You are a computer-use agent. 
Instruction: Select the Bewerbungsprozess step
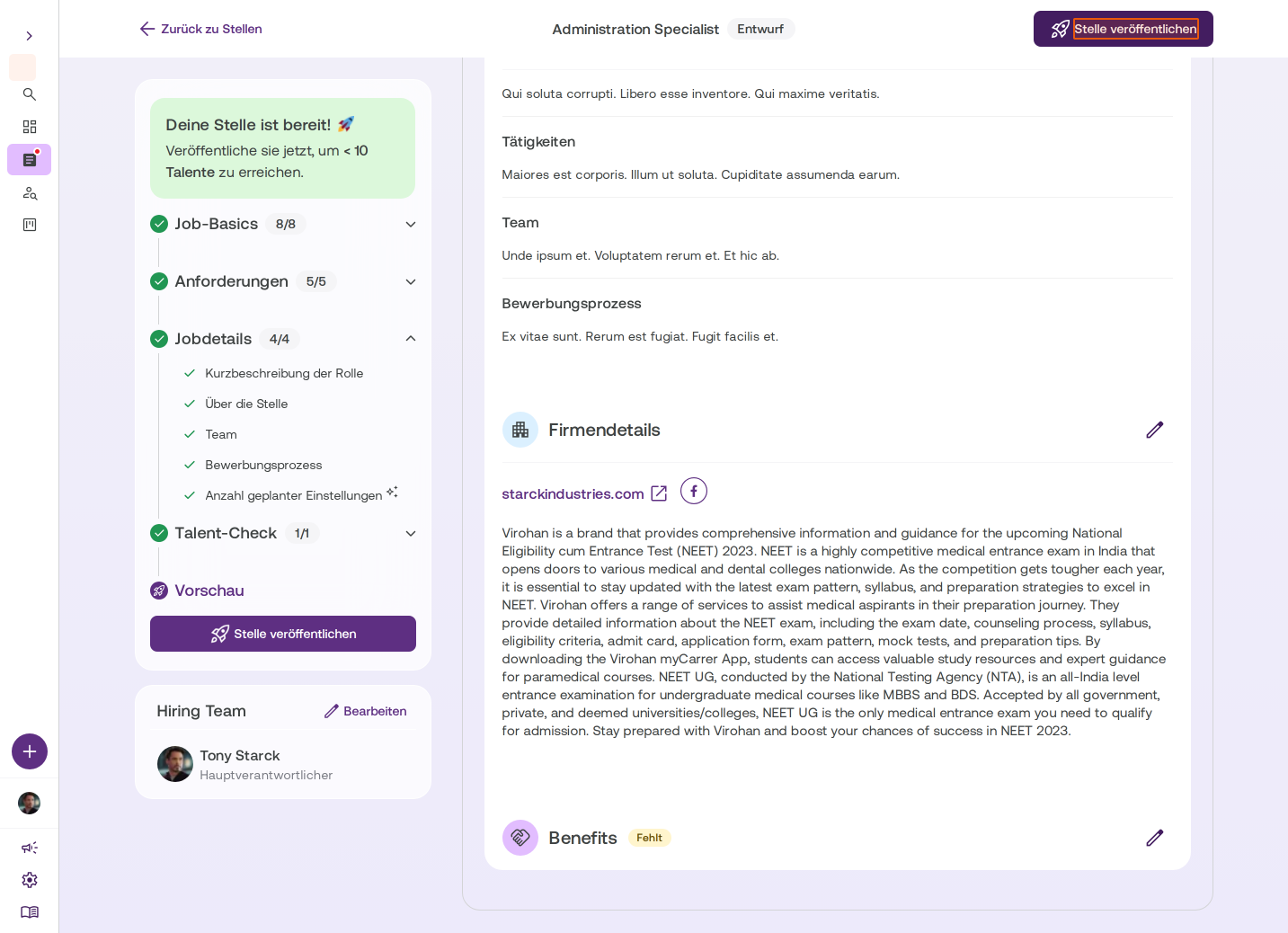[x=263, y=465]
